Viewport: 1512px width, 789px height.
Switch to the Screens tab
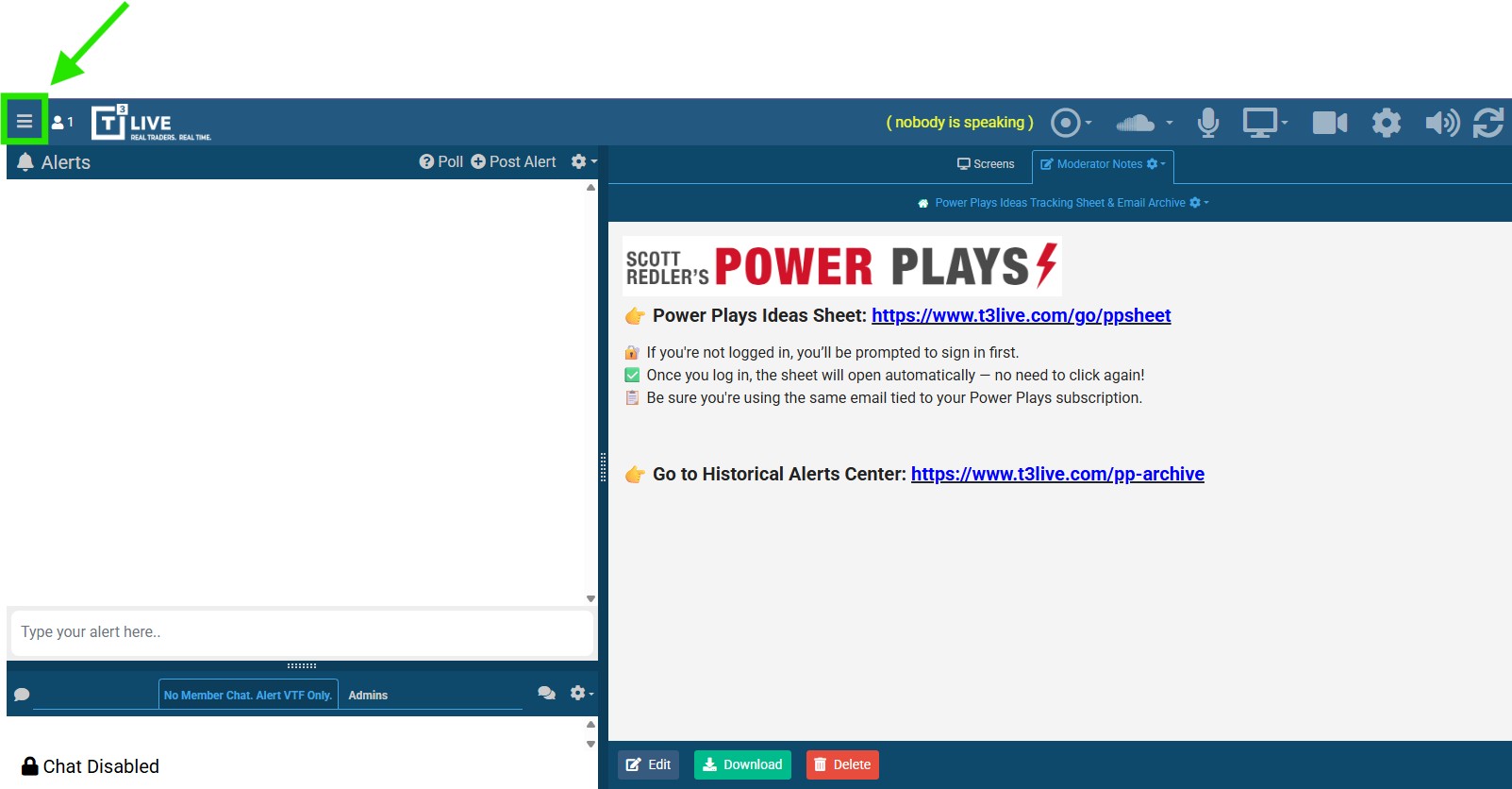(986, 164)
